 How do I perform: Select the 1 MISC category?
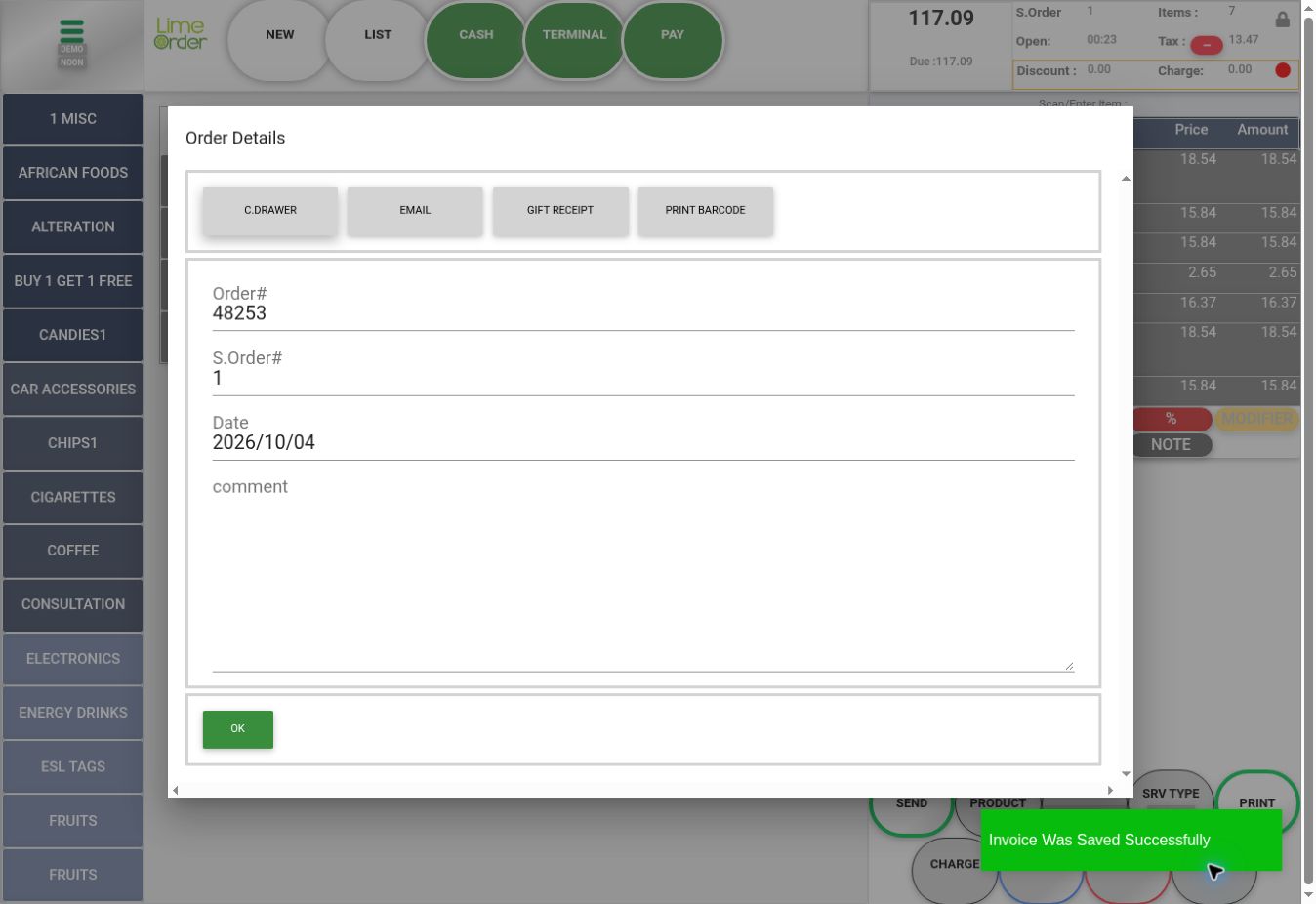[x=73, y=119]
